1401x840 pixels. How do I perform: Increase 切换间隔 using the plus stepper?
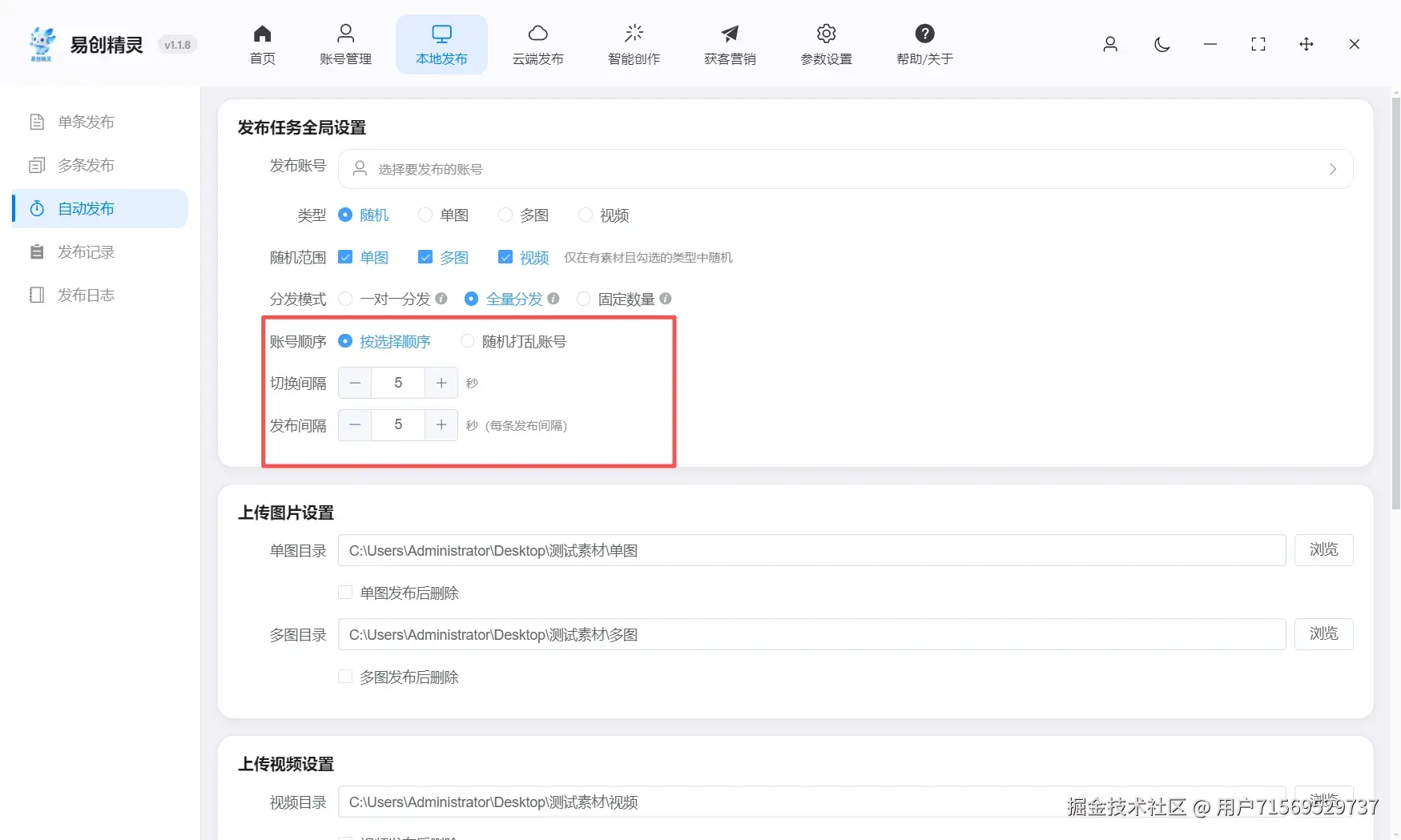(x=441, y=383)
